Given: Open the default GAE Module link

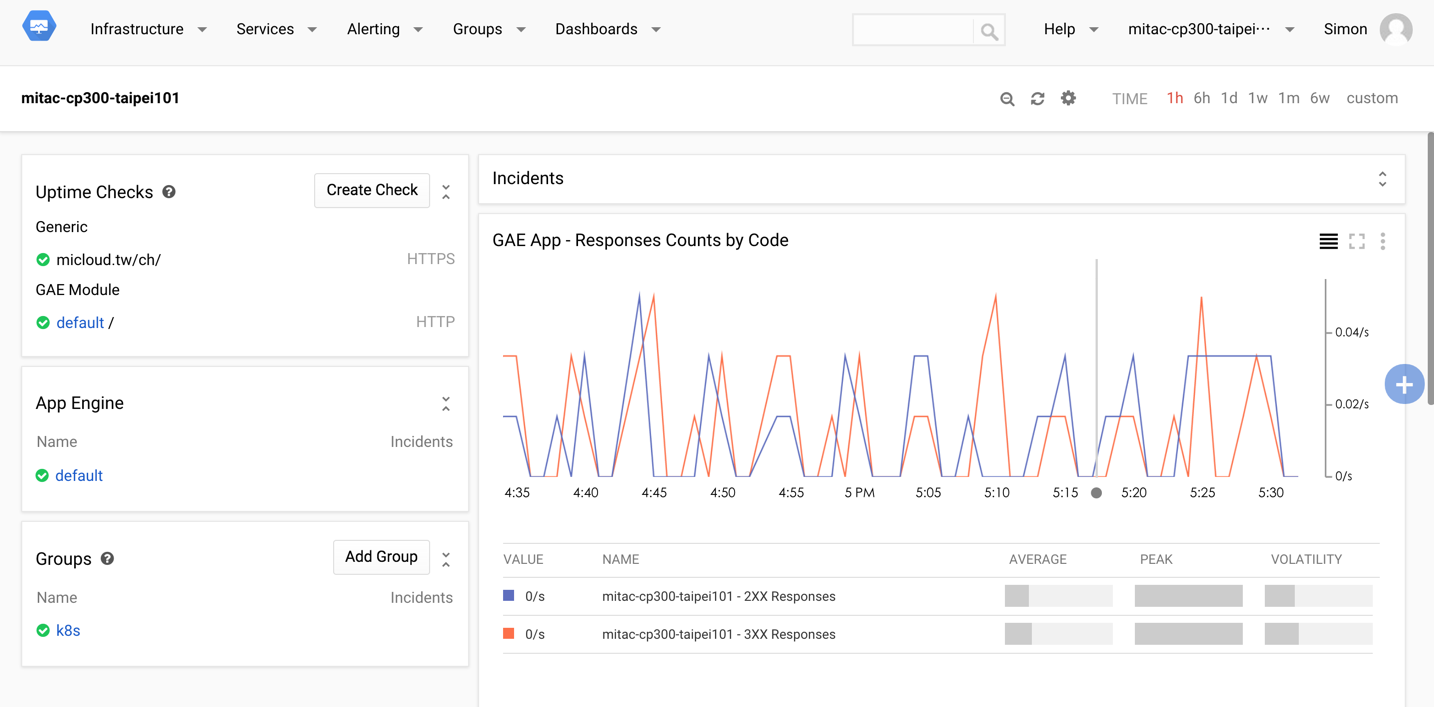Looking at the screenshot, I should pos(80,323).
